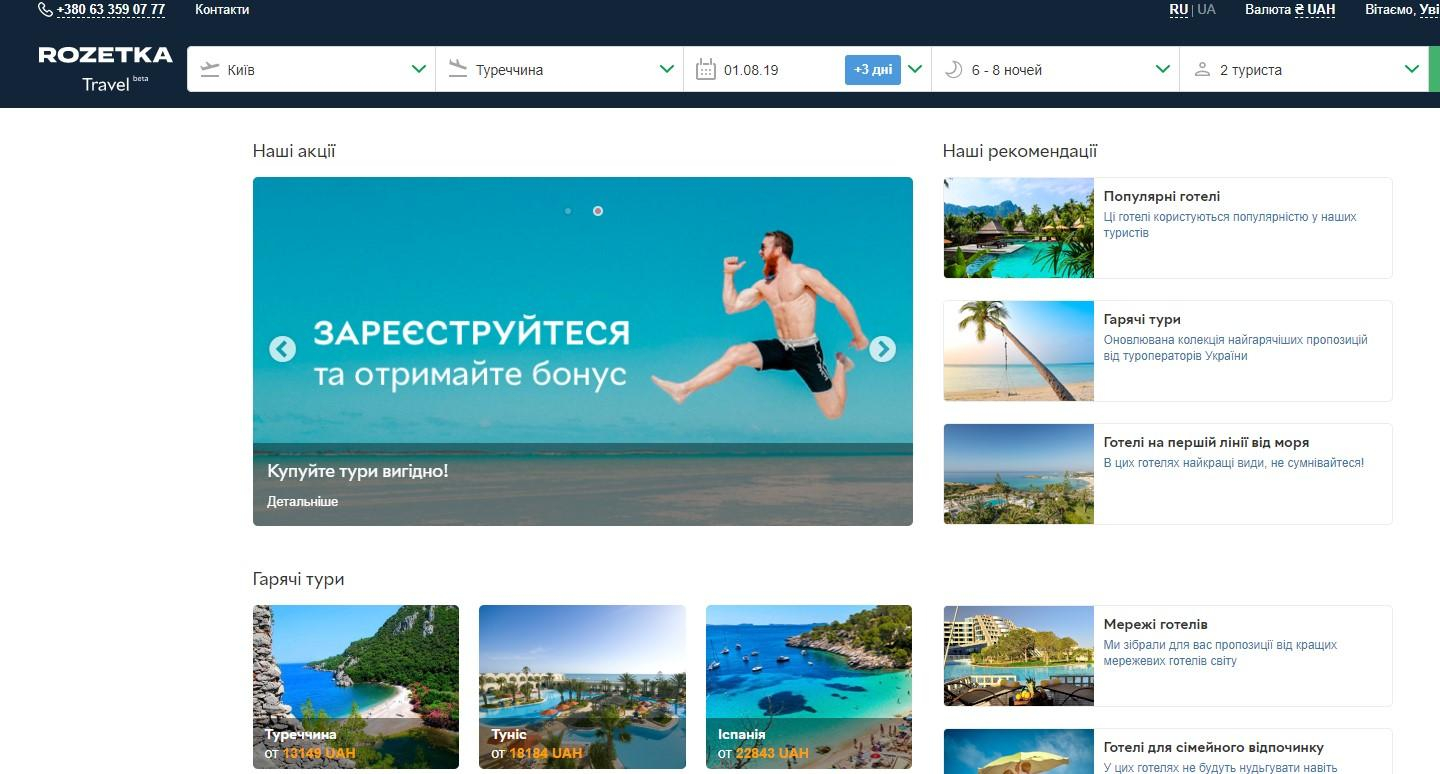Open Детальніше link on the promo banner

[301, 501]
